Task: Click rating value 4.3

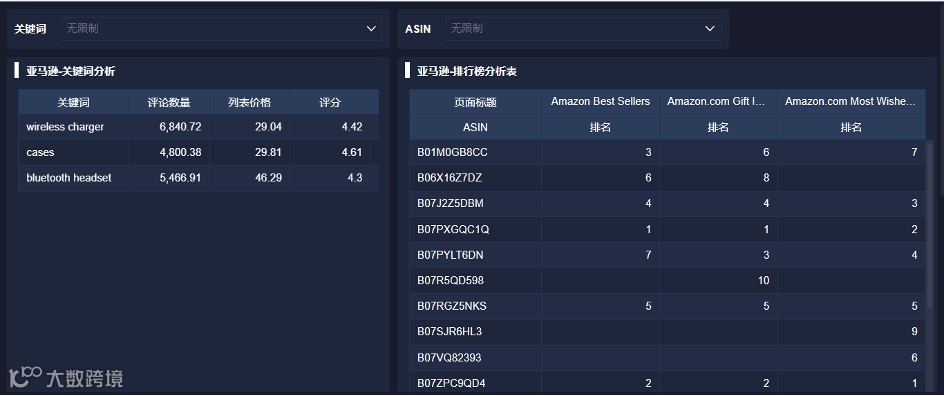Action: (355, 178)
